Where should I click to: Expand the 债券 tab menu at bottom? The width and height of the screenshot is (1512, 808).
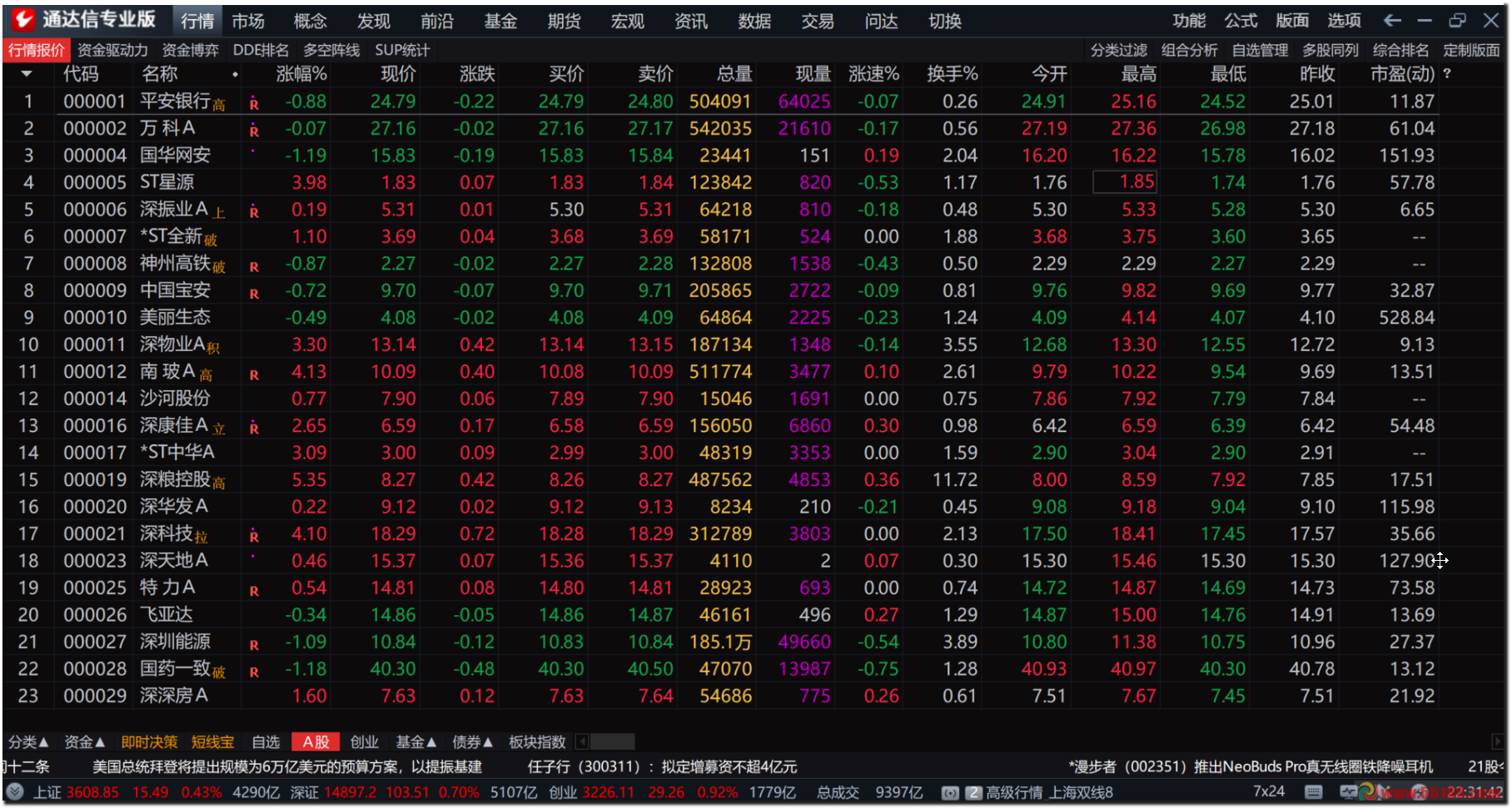point(473,741)
